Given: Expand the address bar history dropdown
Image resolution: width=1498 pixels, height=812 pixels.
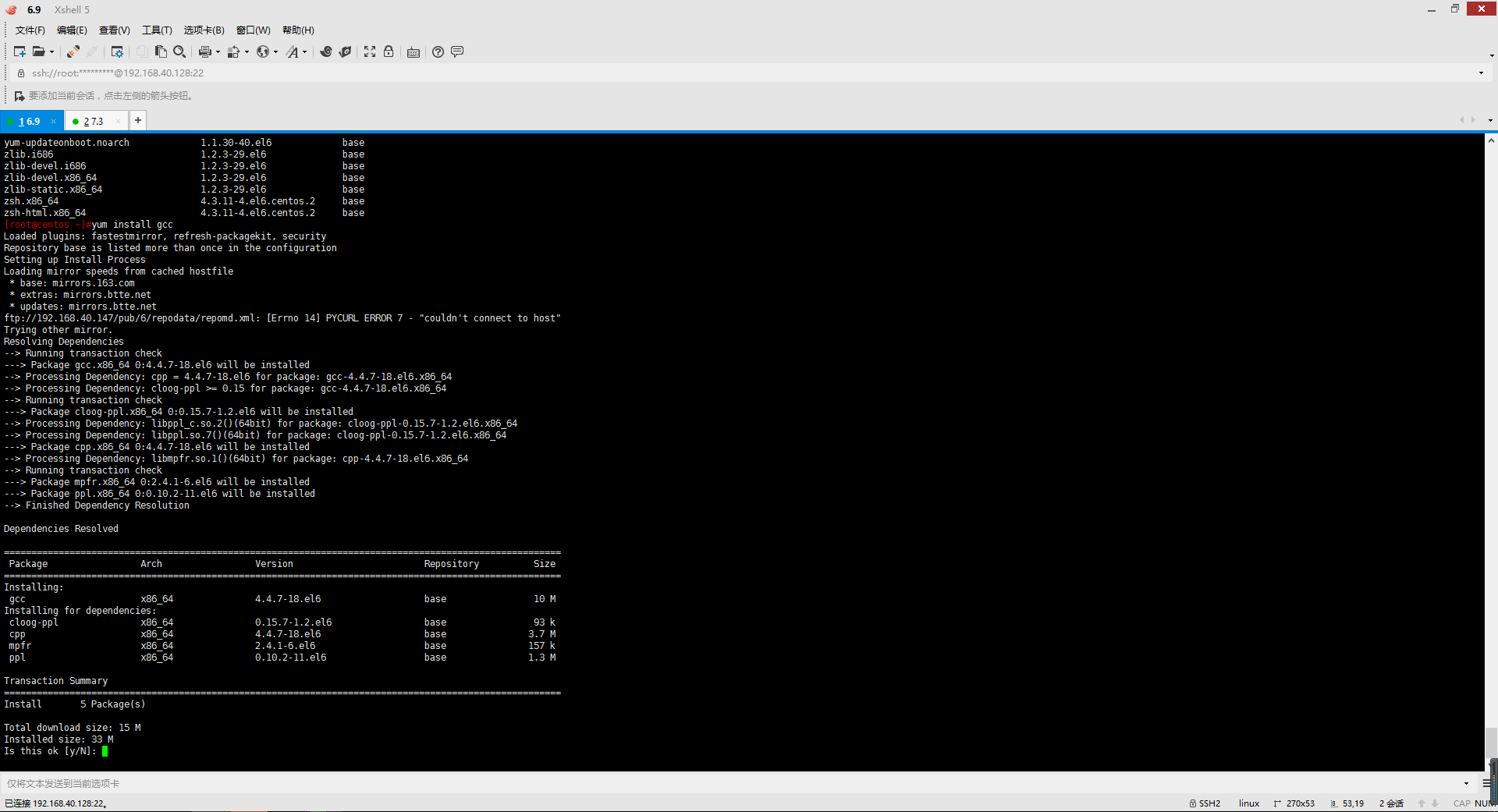Looking at the screenshot, I should (1481, 73).
